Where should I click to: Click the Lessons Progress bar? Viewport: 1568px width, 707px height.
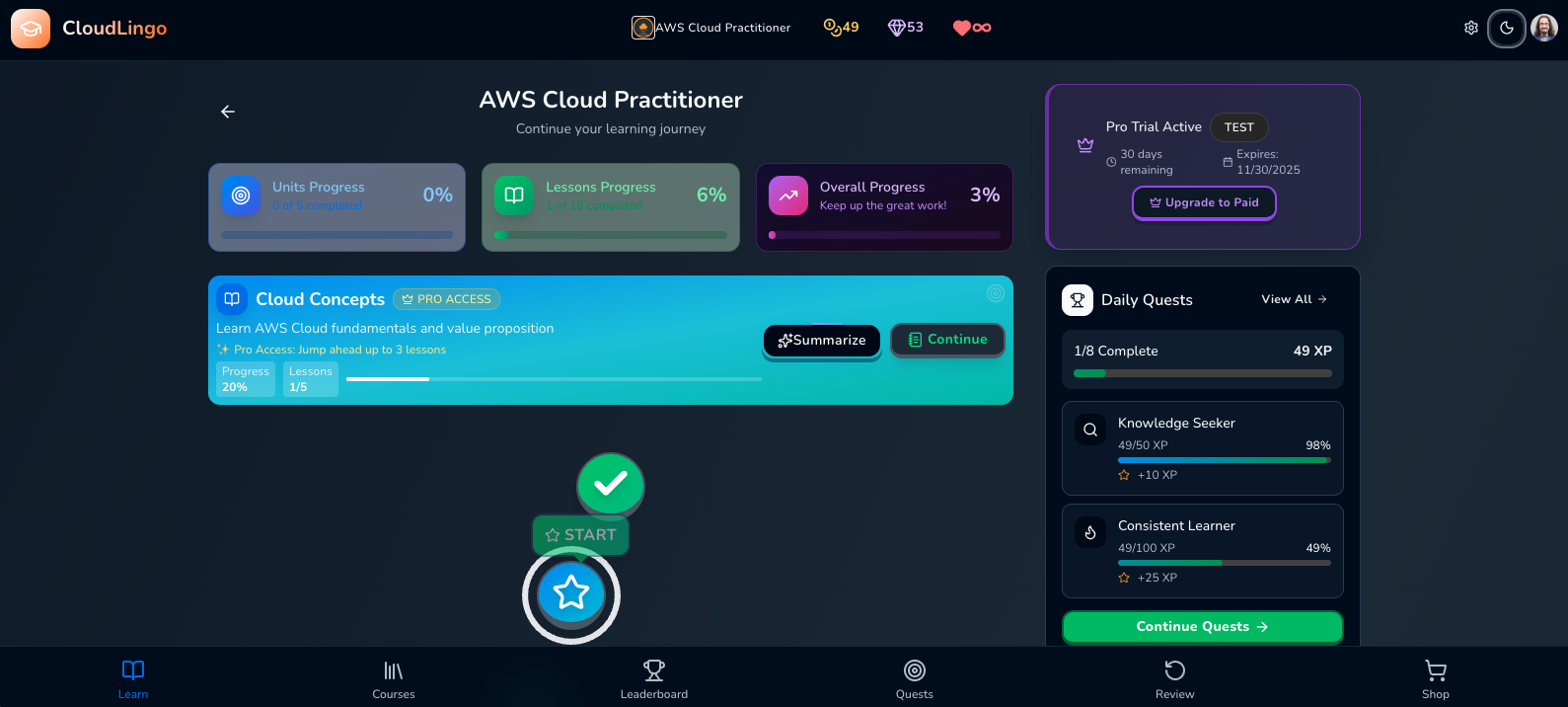(611, 235)
